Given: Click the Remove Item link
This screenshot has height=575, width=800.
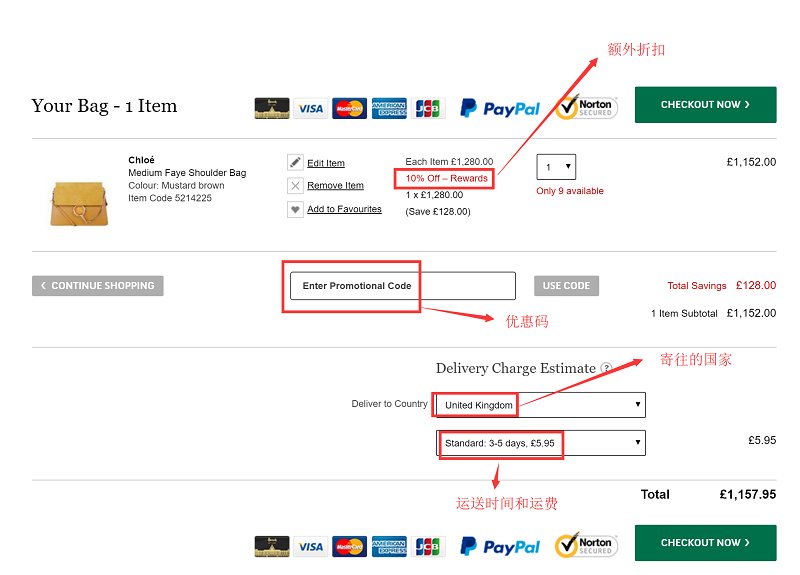Looking at the screenshot, I should pos(335,186).
